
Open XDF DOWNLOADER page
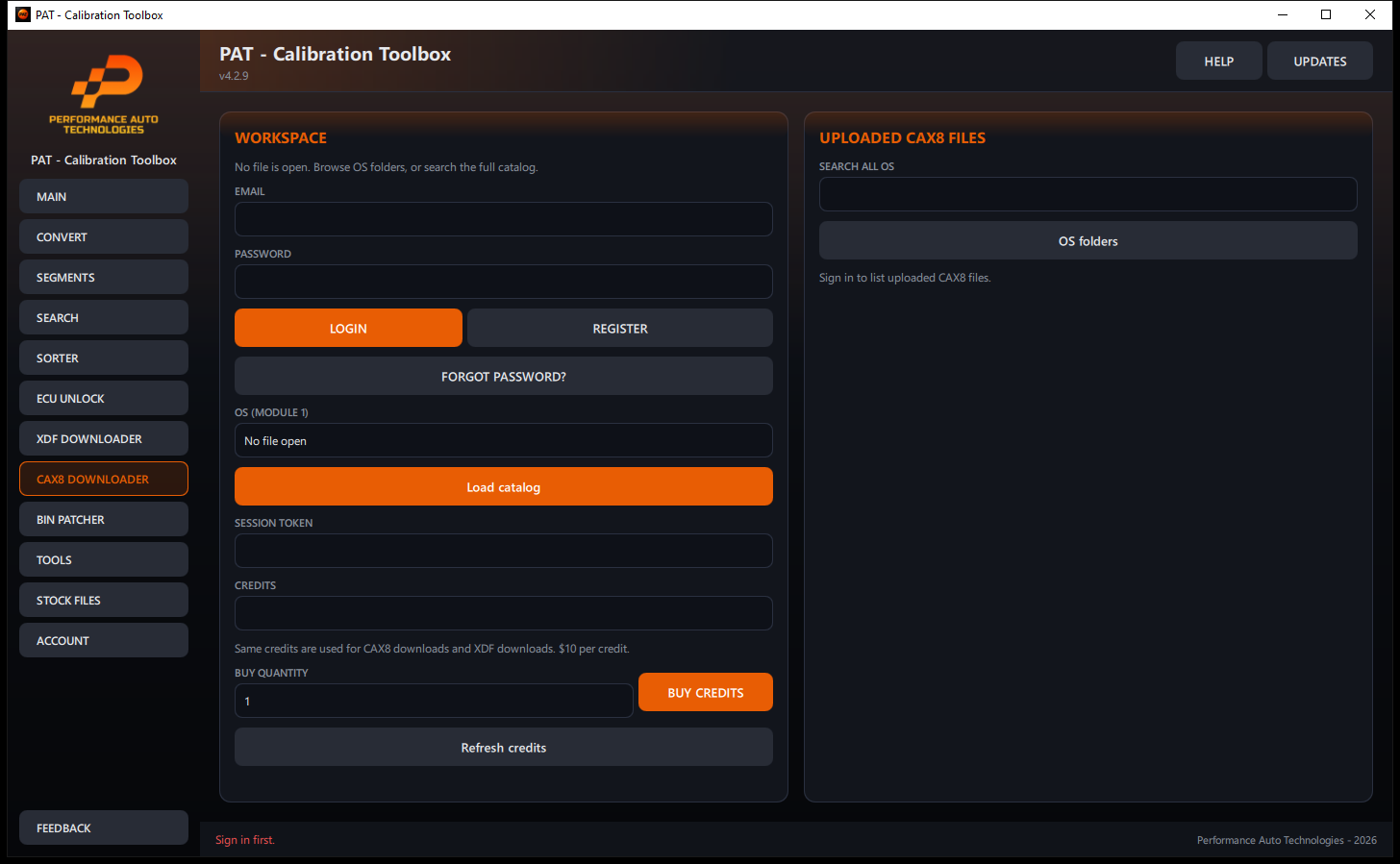104,438
